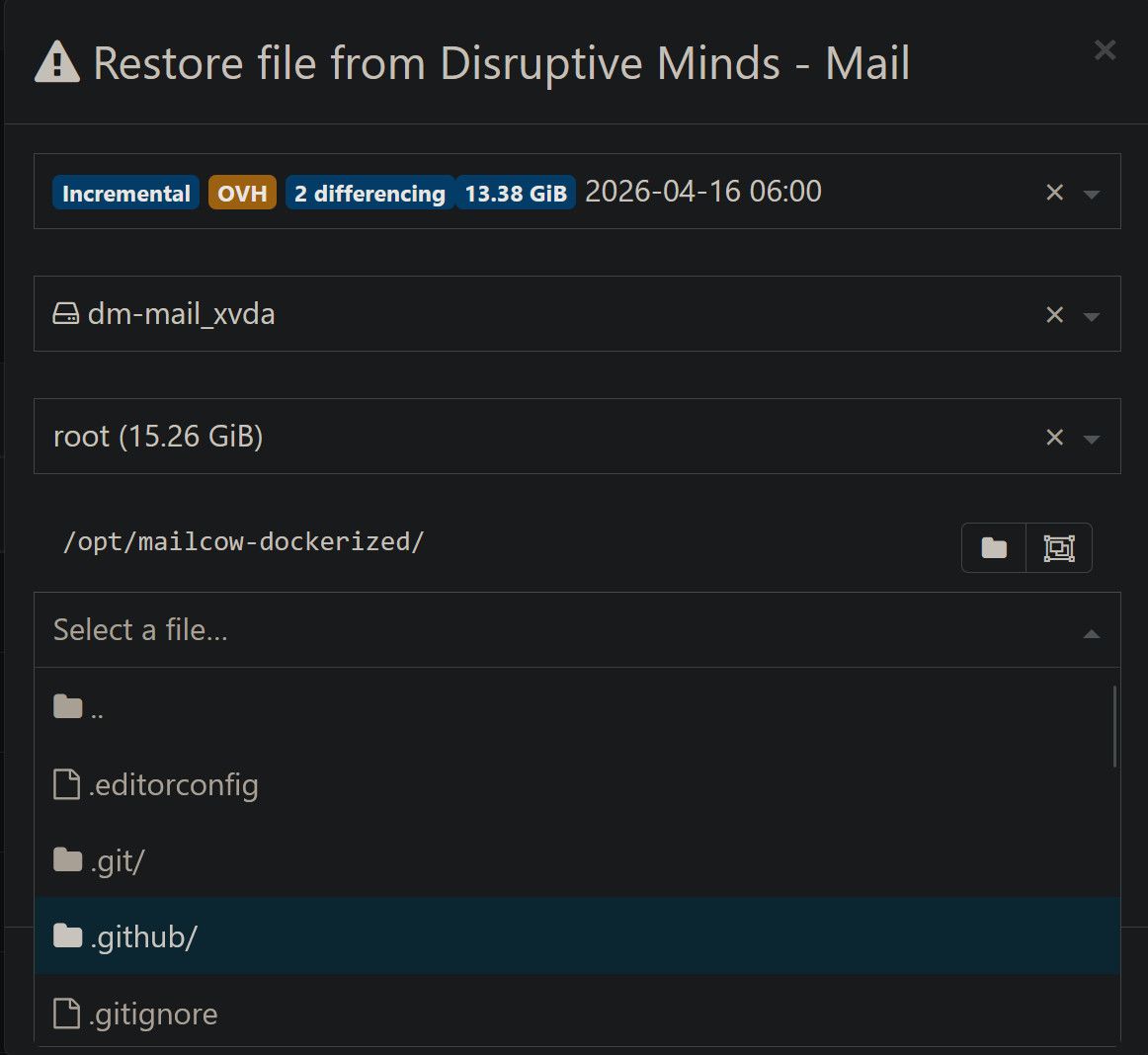This screenshot has width=1148, height=1055.
Task: Click the .editorconfig file icon
Action: (66, 785)
